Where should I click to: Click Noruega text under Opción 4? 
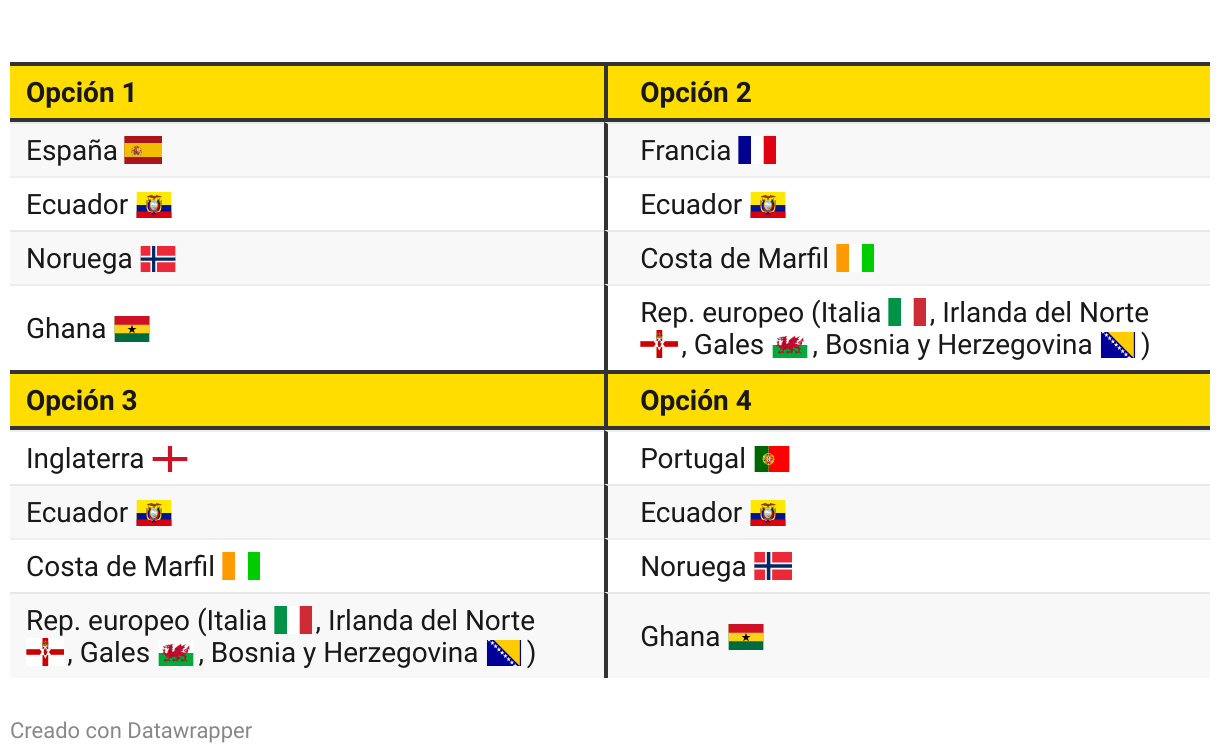pyautogui.click(x=693, y=567)
